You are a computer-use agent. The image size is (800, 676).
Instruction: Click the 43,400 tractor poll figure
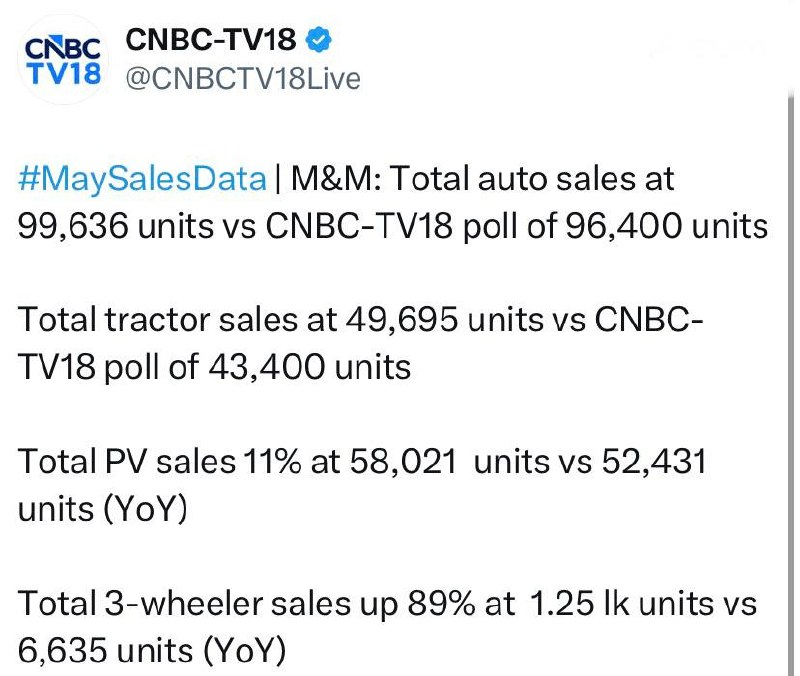point(266,367)
